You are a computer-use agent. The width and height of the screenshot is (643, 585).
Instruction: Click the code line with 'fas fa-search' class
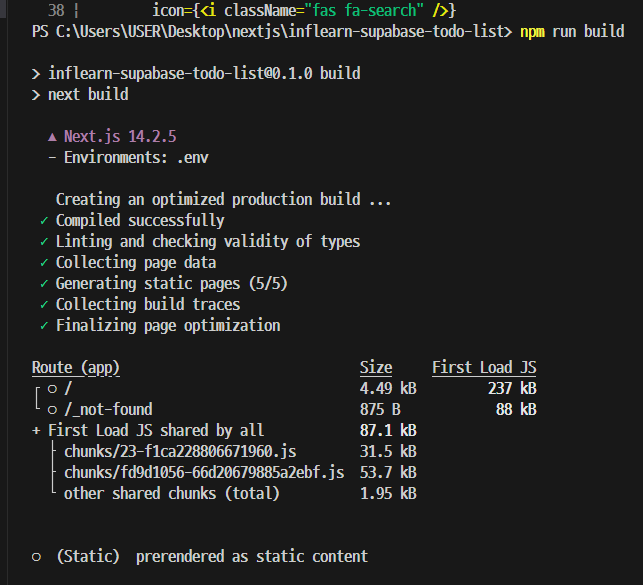tap(304, 10)
